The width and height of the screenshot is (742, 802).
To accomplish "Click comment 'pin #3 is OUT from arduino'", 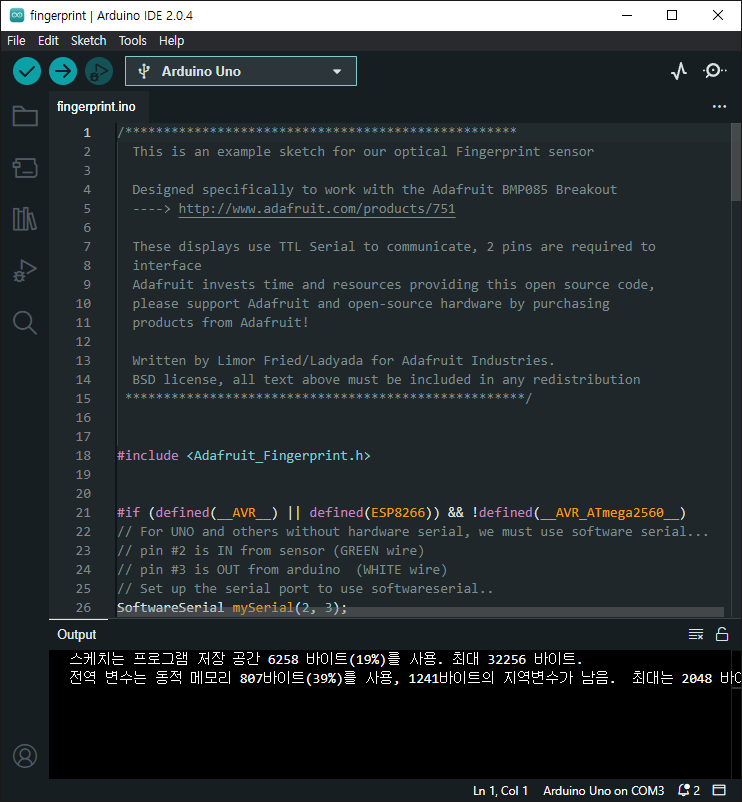I will tap(282, 570).
